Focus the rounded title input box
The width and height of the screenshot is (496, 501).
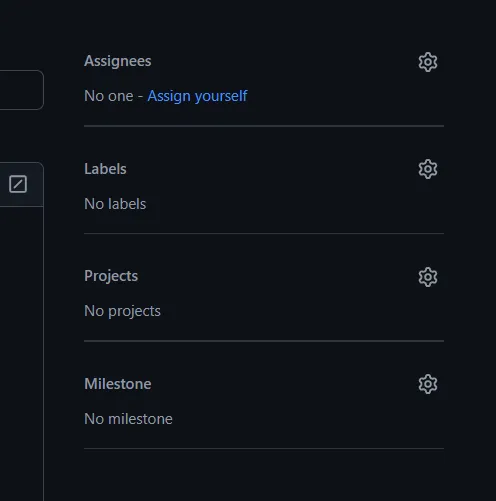(22, 90)
